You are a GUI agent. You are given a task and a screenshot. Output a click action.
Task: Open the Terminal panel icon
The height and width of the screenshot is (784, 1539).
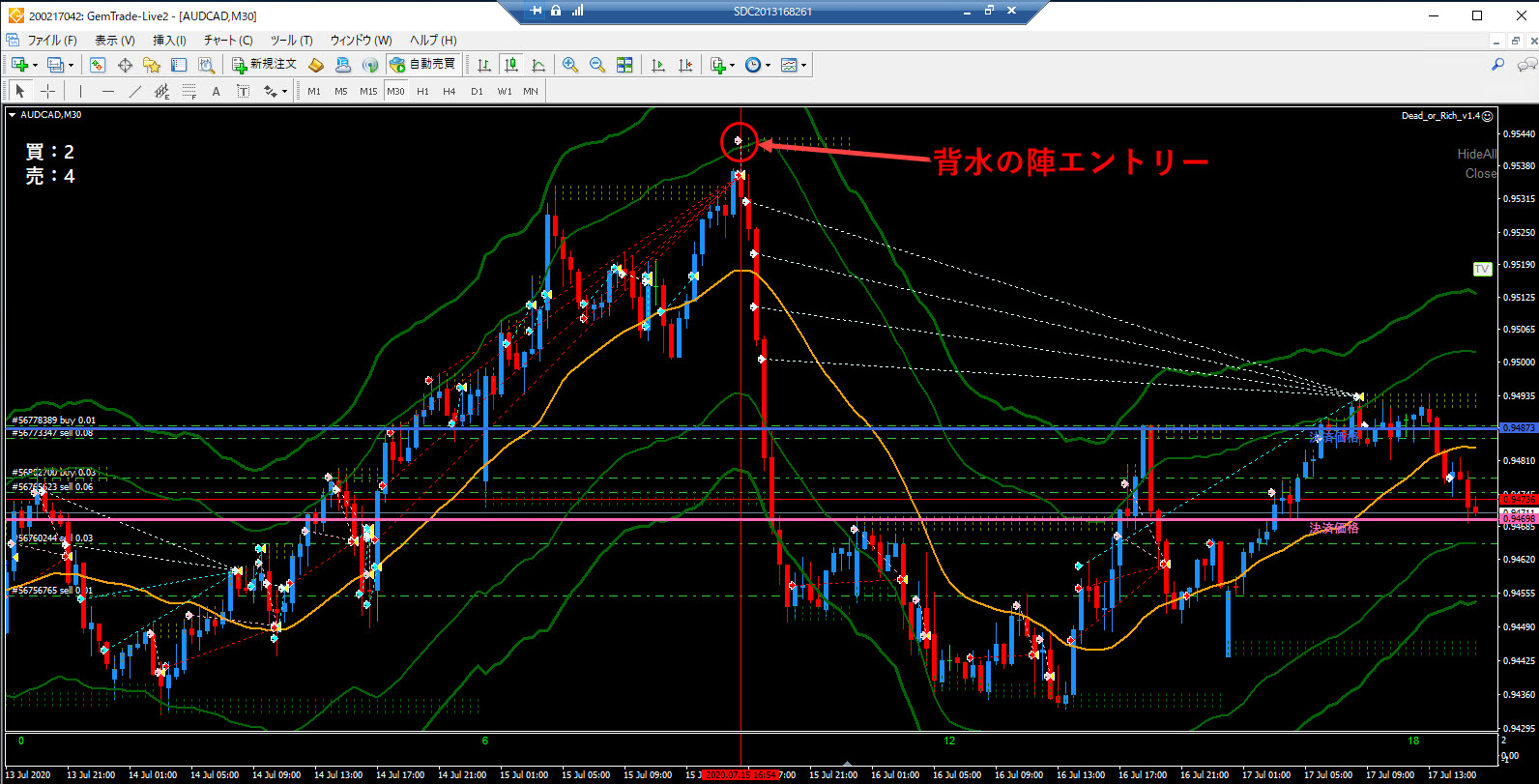click(179, 65)
